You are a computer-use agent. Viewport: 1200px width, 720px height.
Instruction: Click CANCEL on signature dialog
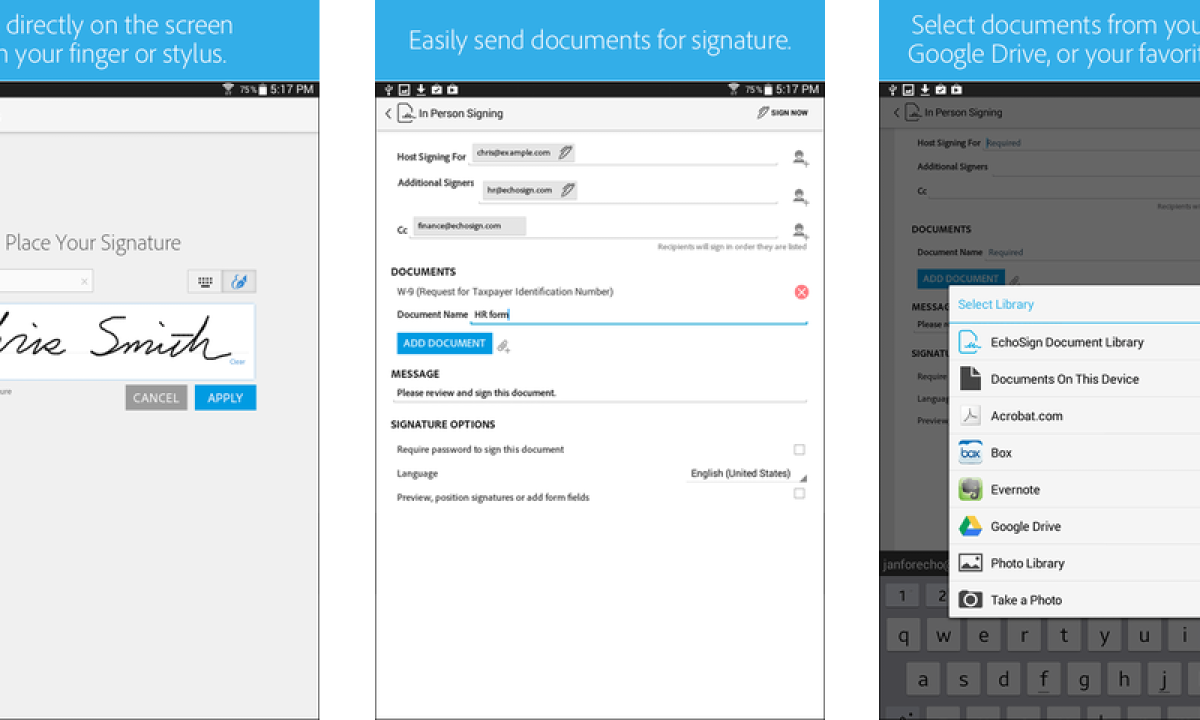(x=156, y=398)
